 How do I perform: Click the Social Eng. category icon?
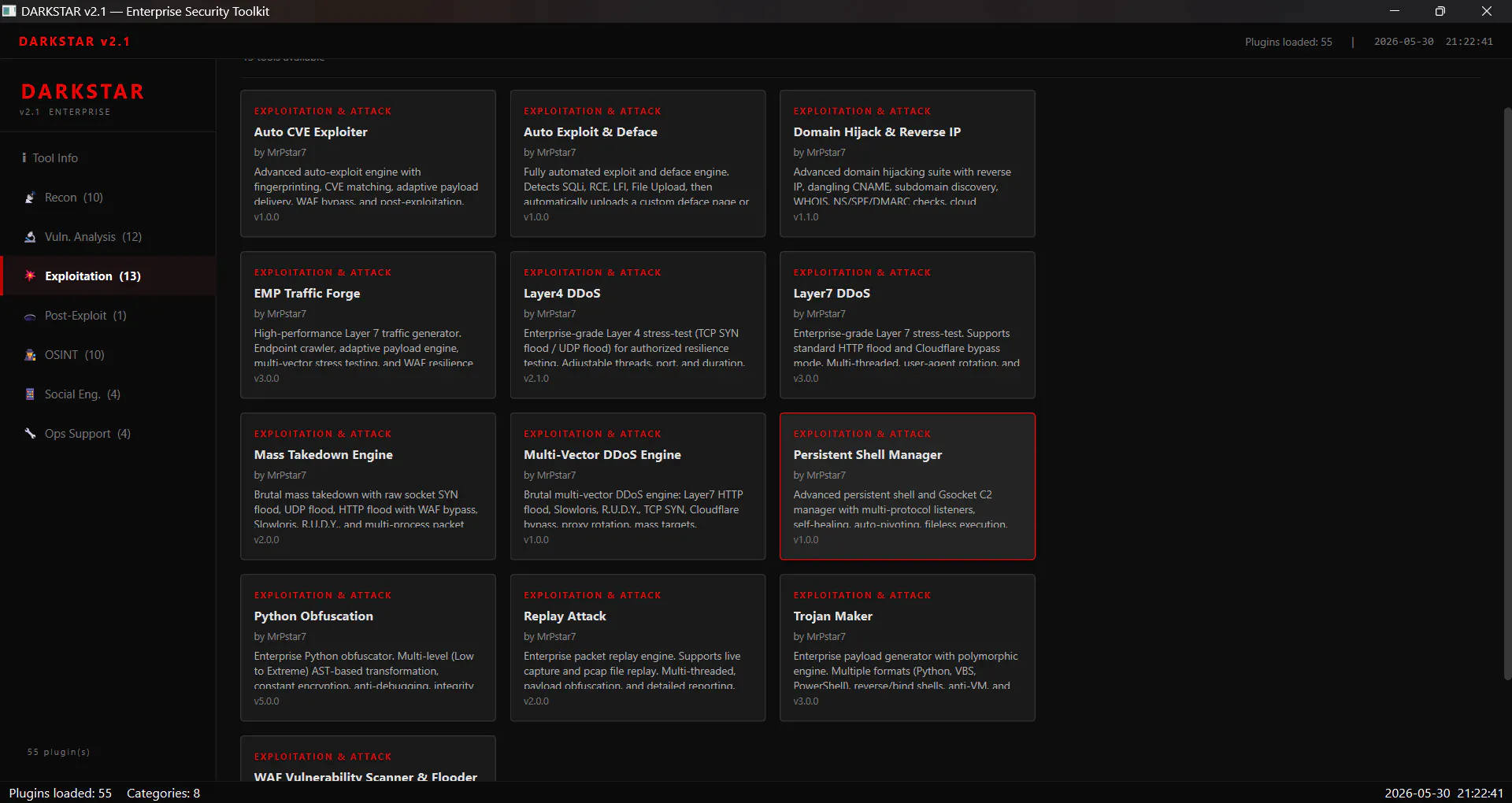tap(30, 394)
